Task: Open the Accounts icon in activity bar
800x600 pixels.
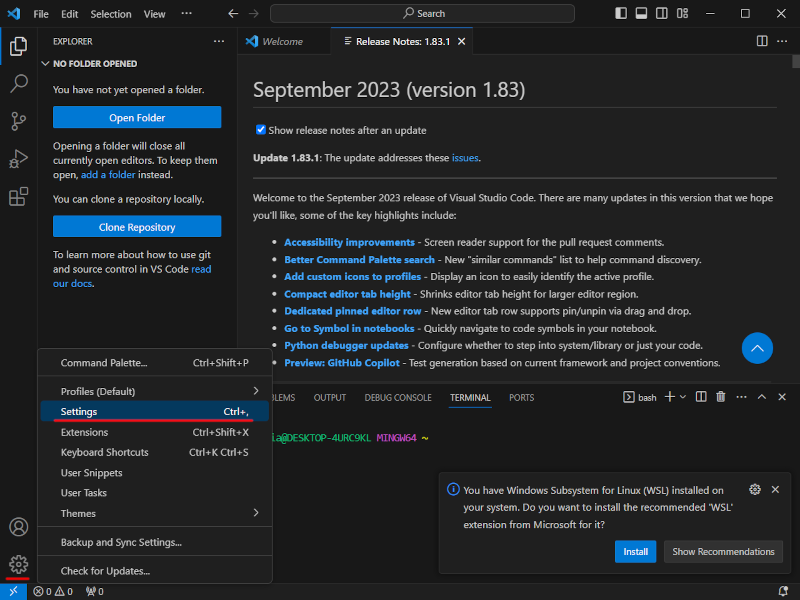Action: coord(18,527)
